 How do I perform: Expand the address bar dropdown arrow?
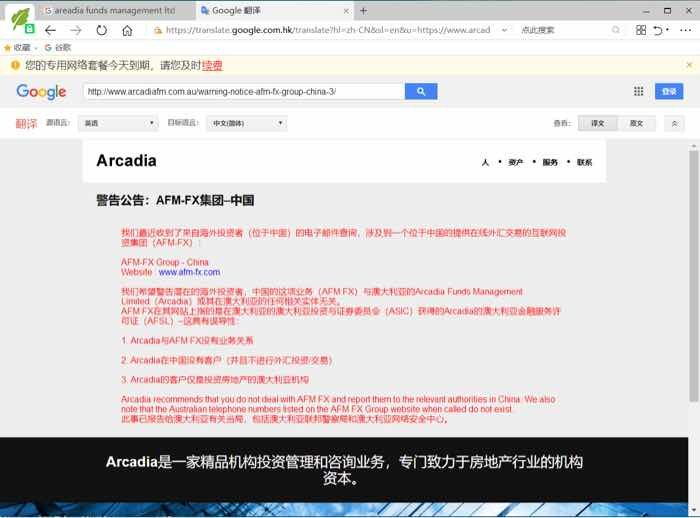coord(504,30)
